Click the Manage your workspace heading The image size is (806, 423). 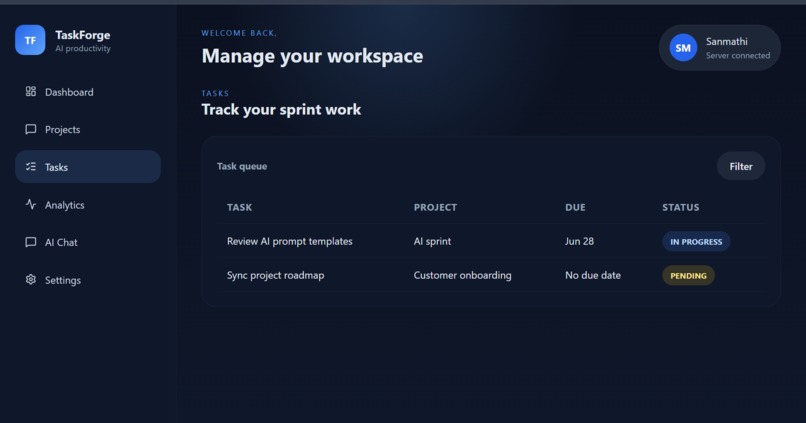tap(312, 56)
